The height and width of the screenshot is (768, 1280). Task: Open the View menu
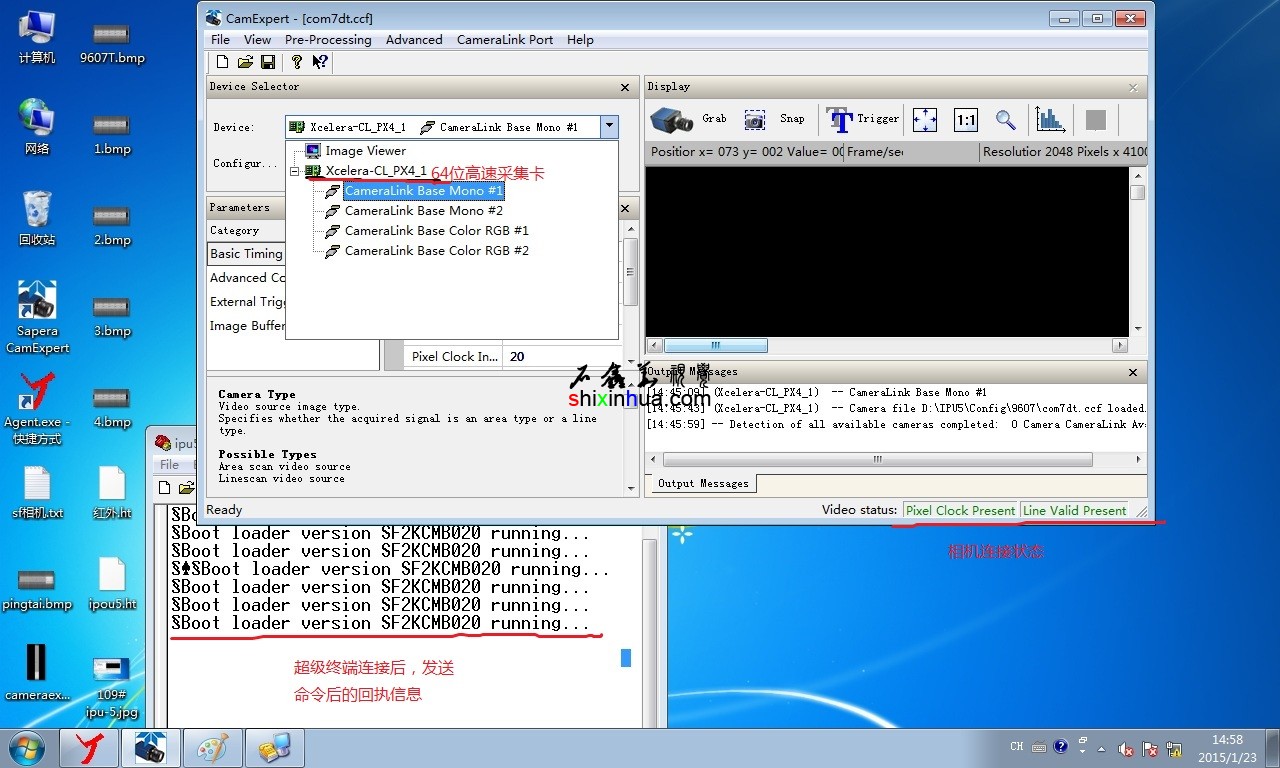tap(257, 40)
